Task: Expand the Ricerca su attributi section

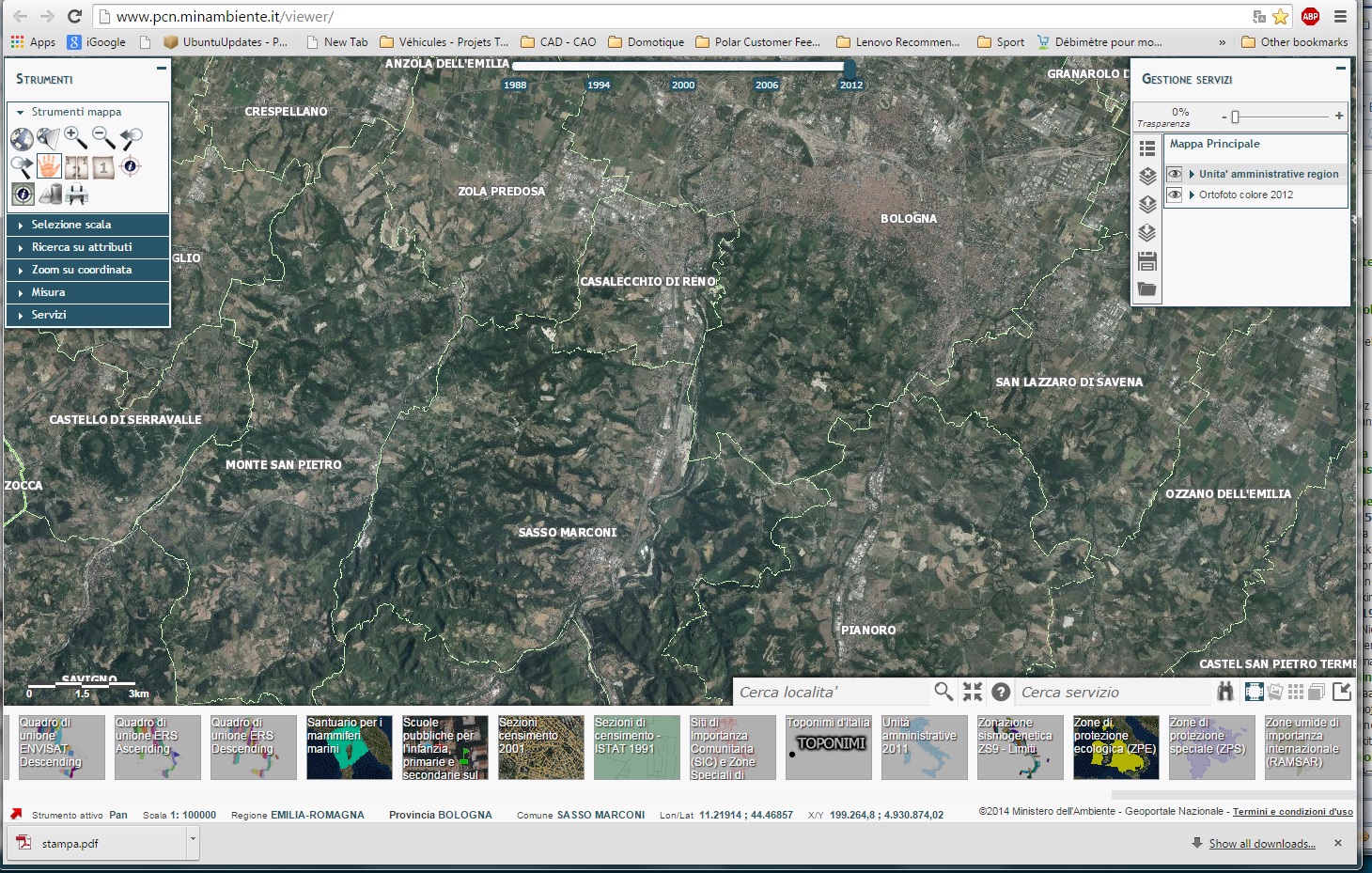Action: [82, 247]
